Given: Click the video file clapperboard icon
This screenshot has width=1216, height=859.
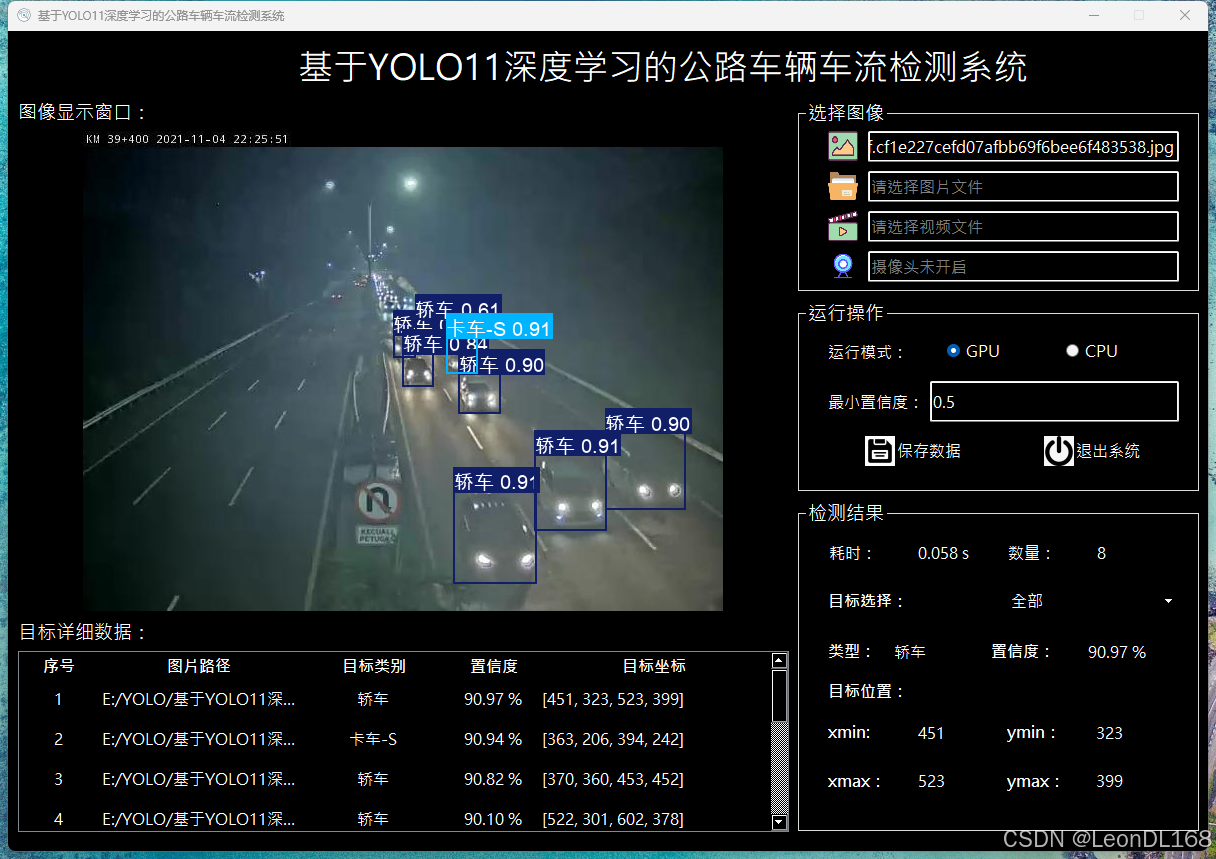Looking at the screenshot, I should pos(843,226).
